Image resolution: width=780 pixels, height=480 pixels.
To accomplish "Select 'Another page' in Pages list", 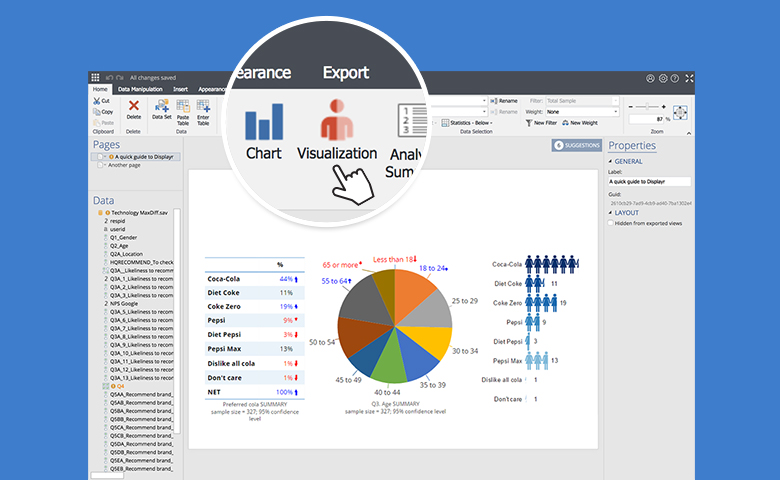I will tap(124, 165).
